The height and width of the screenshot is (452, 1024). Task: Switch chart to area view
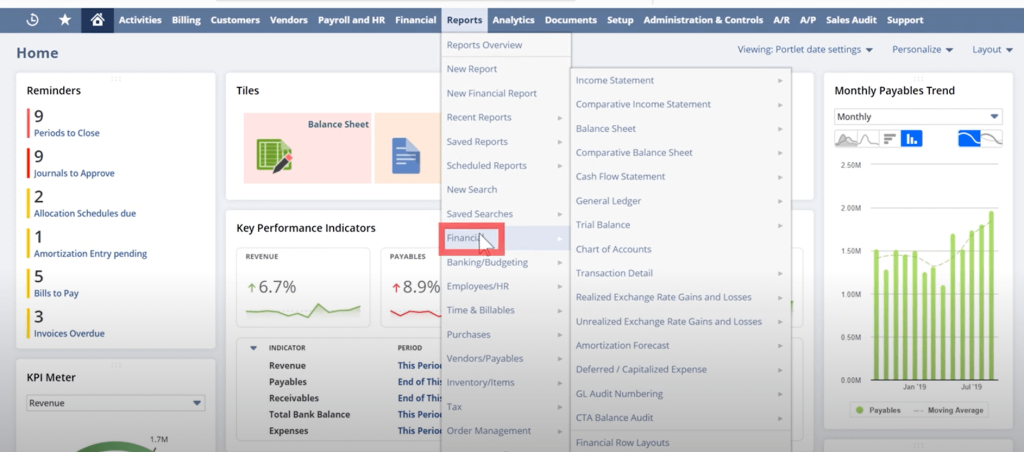846,138
